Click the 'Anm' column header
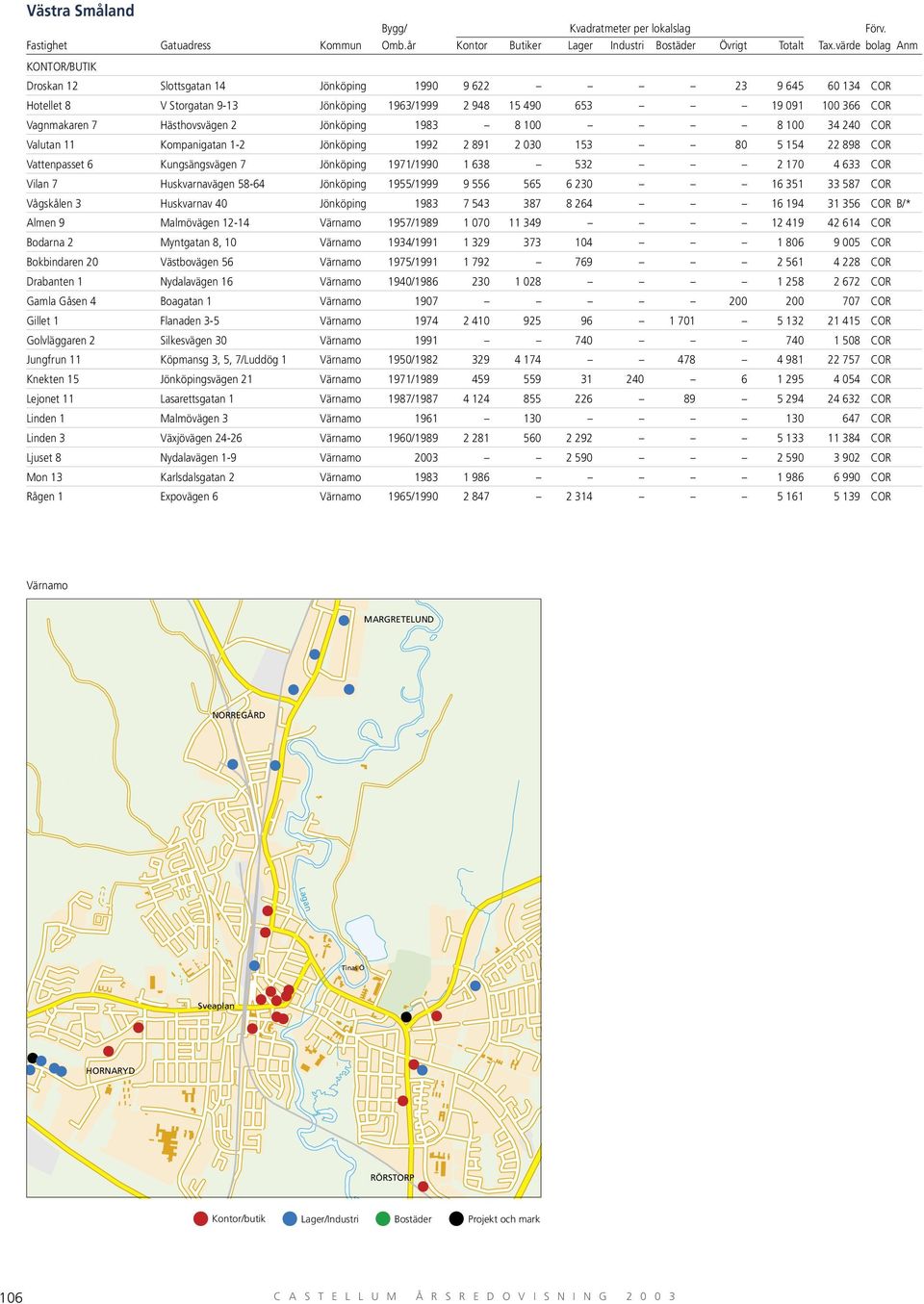Image resolution: width=924 pixels, height=1304 pixels. 907,45
